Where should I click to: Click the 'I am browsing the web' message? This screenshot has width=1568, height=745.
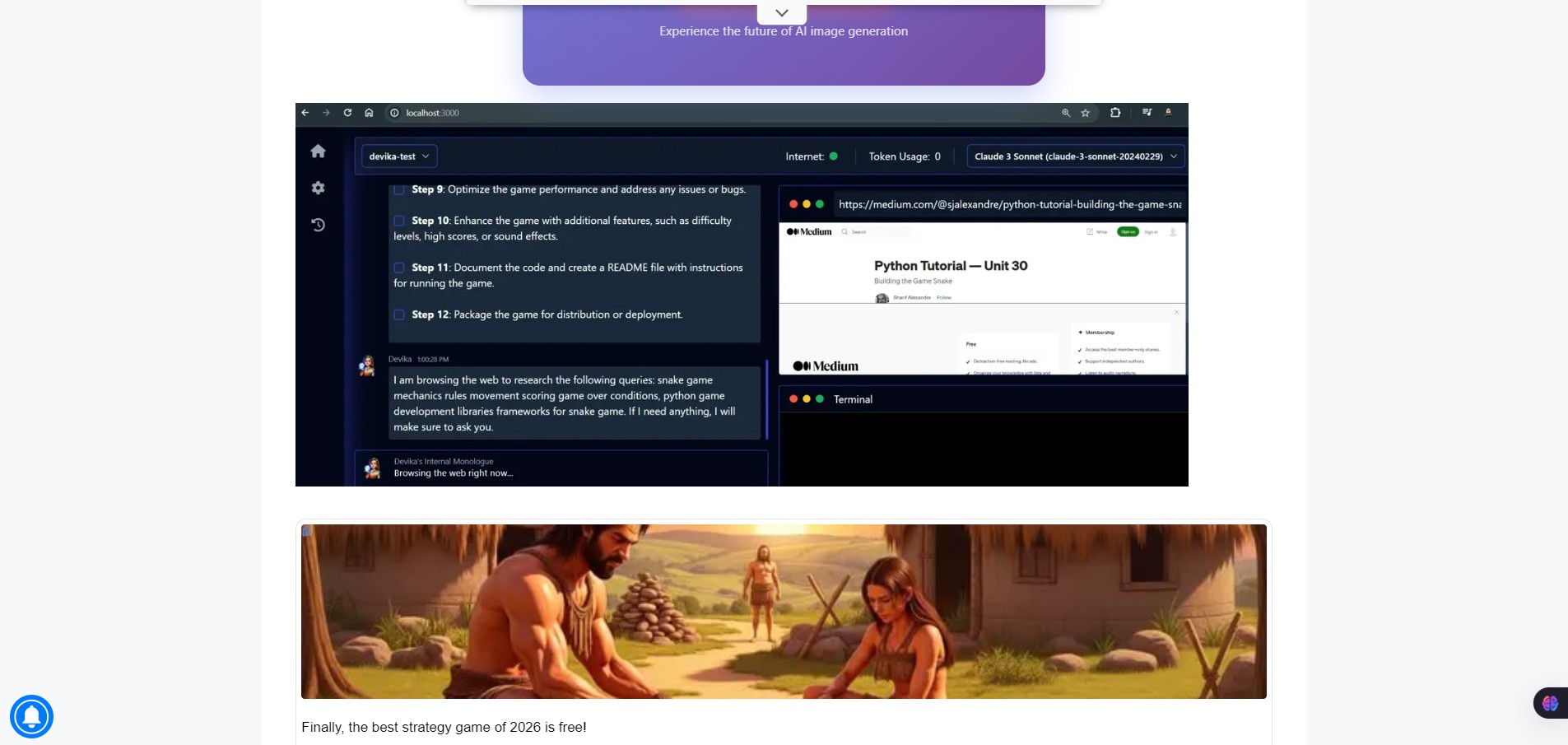pyautogui.click(x=575, y=403)
